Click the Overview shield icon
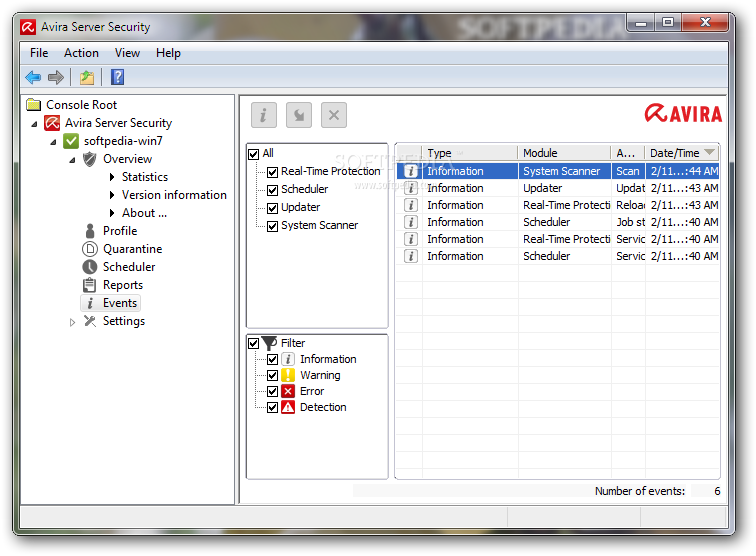Screen dimensions: 756x556 [x=90, y=159]
